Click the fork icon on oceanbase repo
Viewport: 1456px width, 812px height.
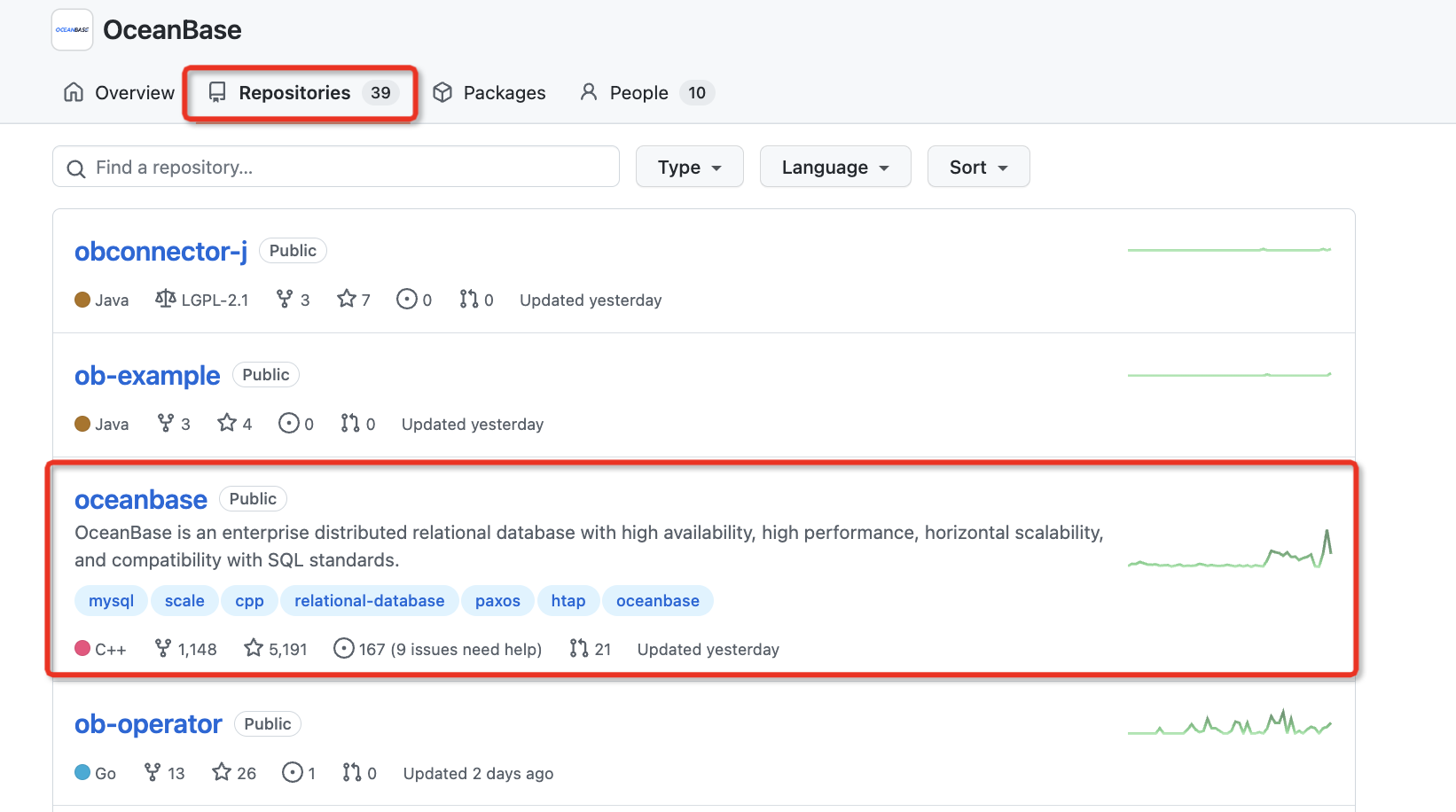click(x=163, y=648)
